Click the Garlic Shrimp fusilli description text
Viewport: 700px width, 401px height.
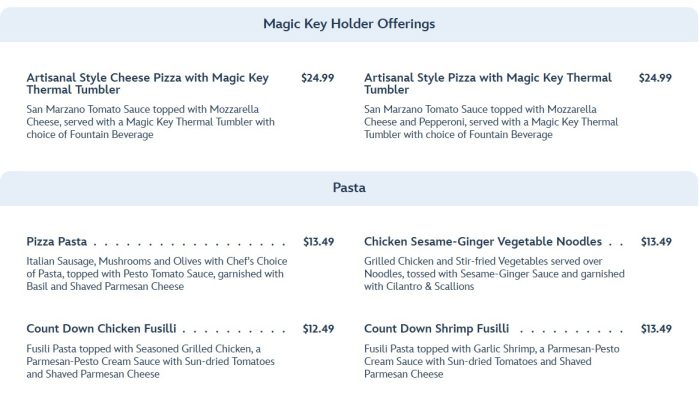[488, 361]
